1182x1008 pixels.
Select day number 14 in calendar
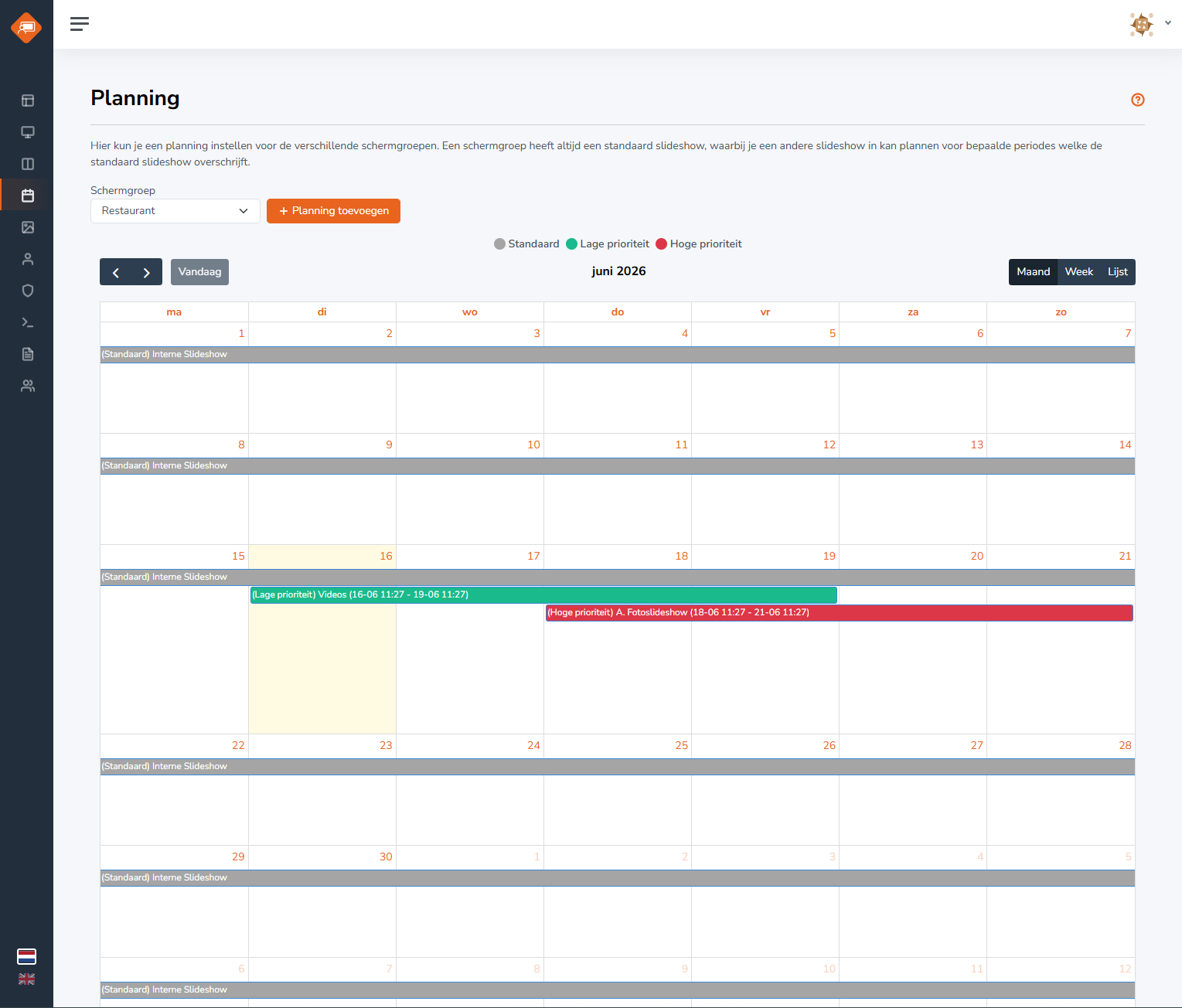(x=1125, y=445)
